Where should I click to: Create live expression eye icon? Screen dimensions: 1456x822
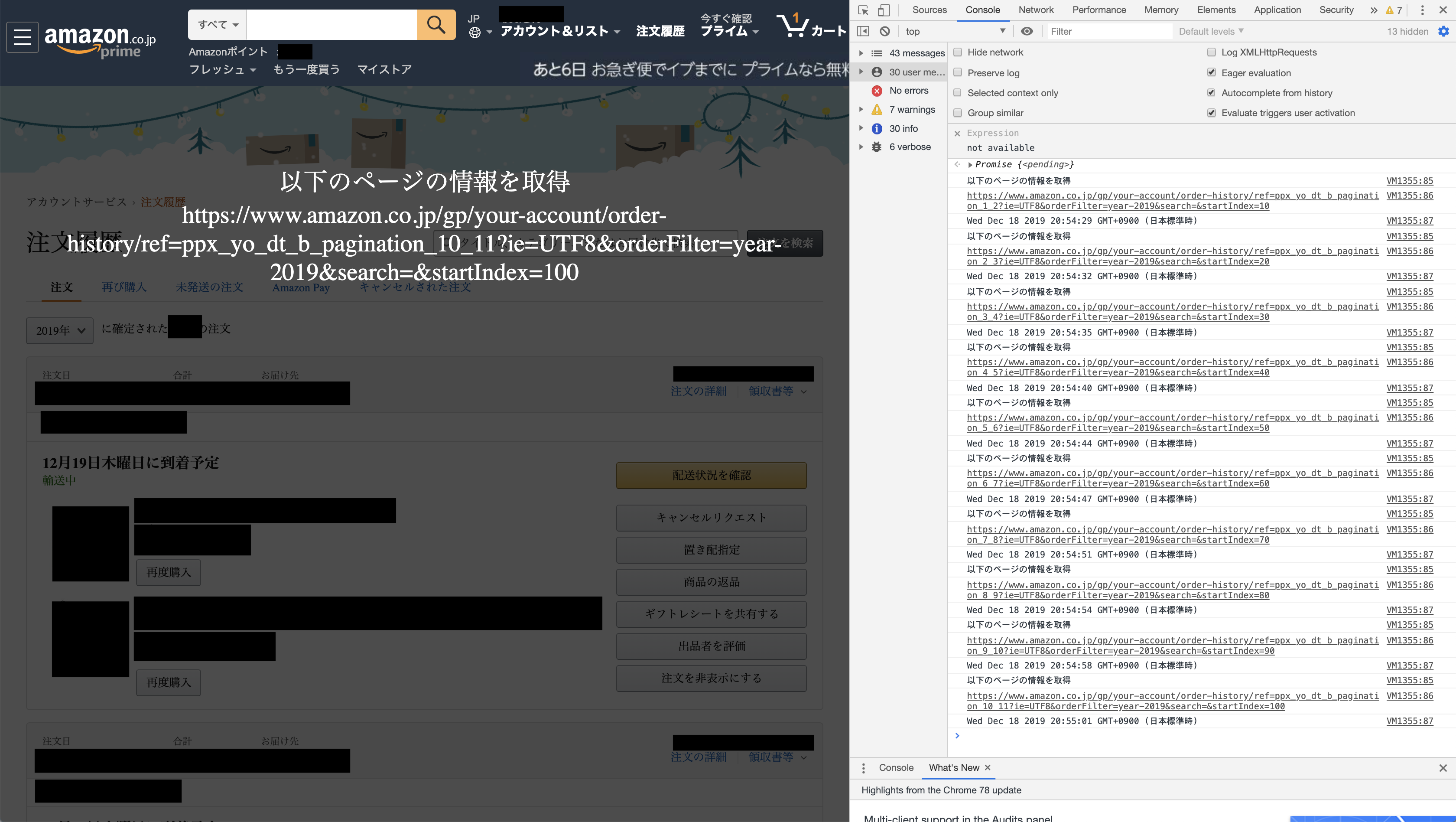point(1027,31)
